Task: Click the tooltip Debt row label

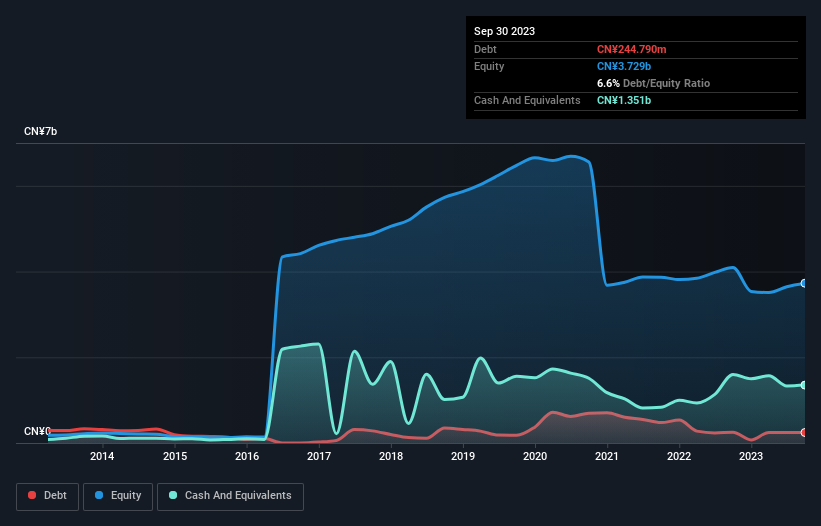Action: pyautogui.click(x=485, y=49)
